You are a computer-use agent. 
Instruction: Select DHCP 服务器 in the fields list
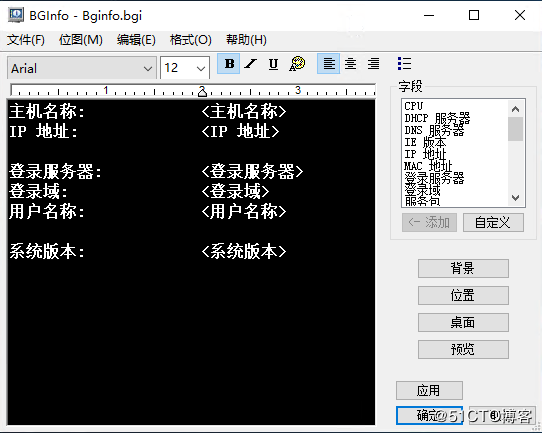coord(437,118)
